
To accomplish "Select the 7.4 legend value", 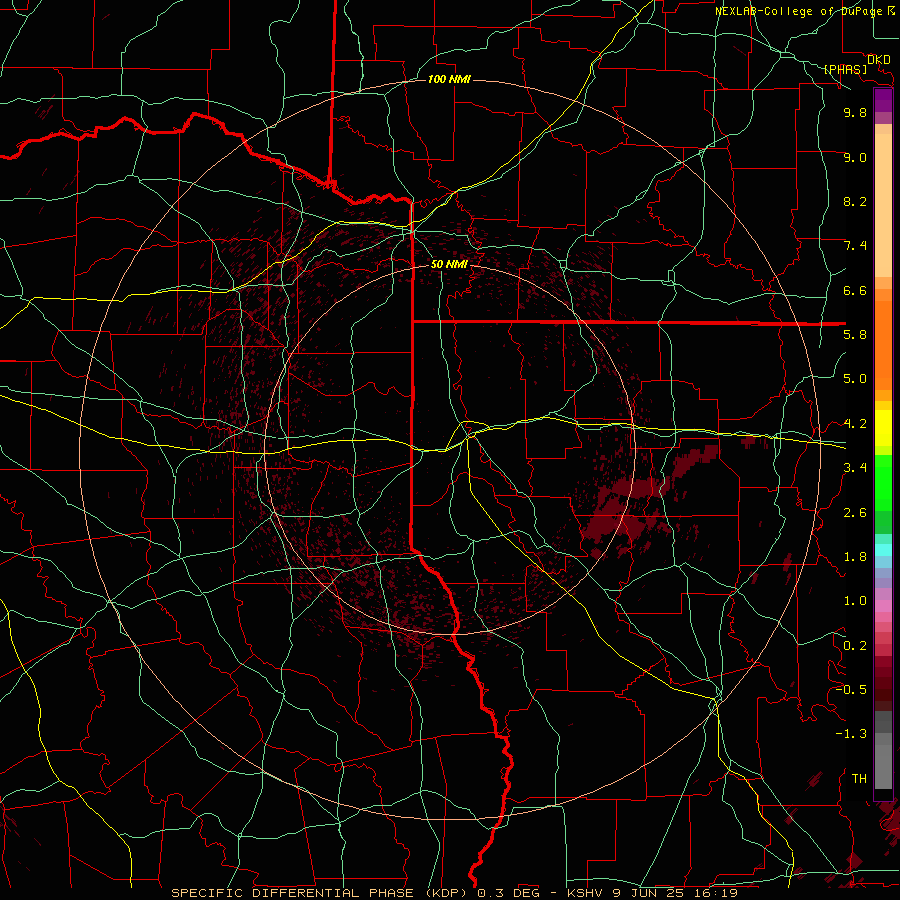I will click(x=855, y=246).
